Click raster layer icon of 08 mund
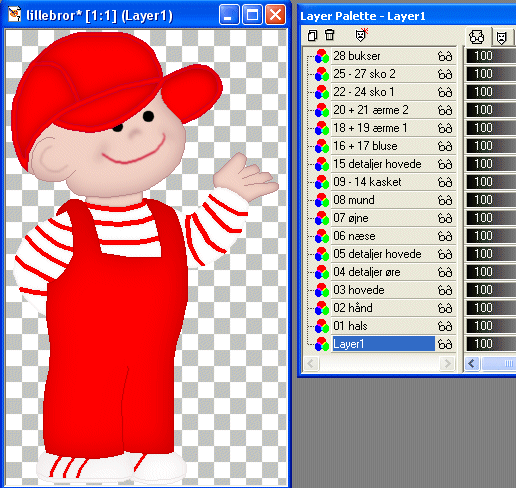 (x=322, y=200)
